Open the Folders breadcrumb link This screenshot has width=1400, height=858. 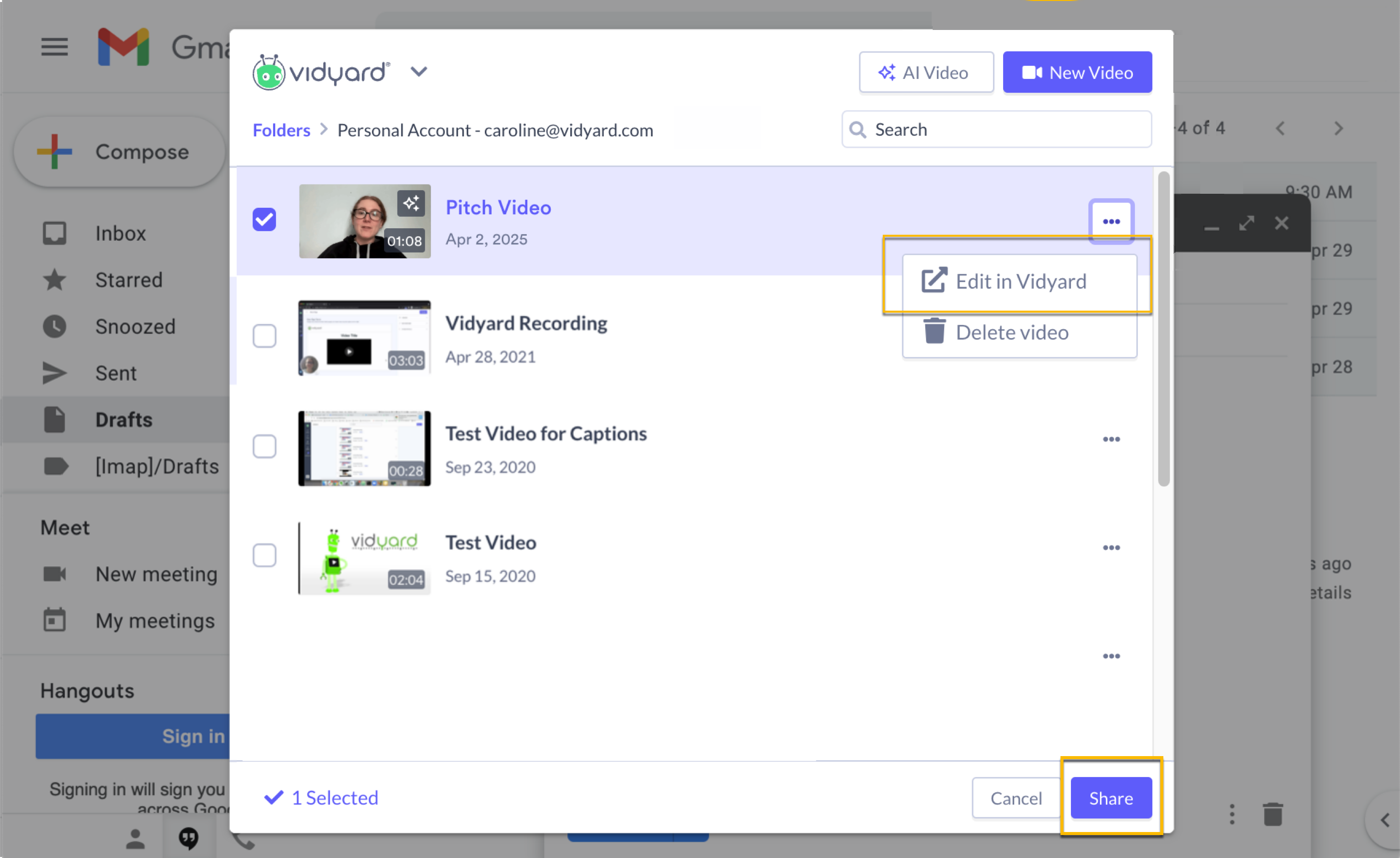click(281, 130)
